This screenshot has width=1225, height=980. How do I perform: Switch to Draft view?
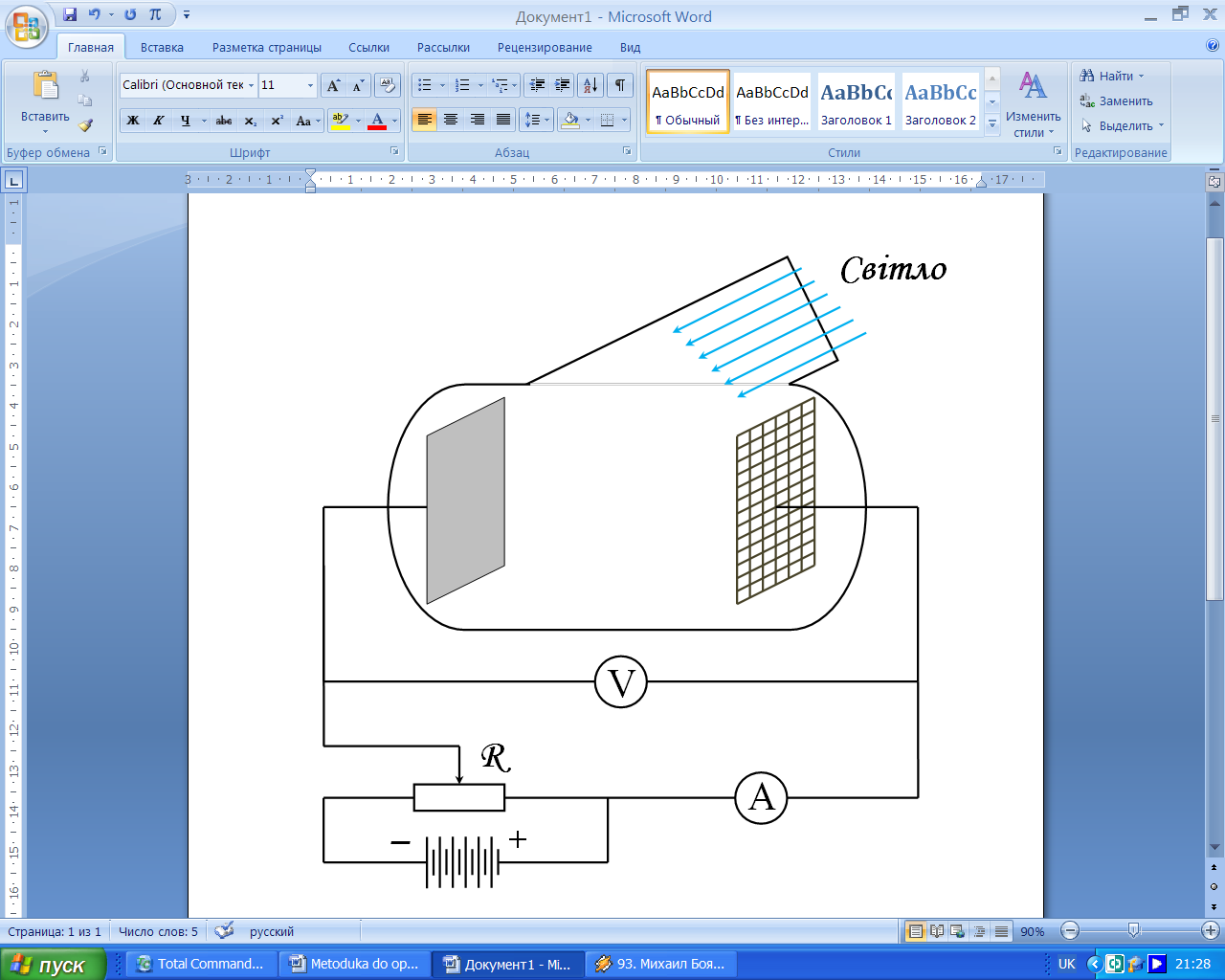pos(1001,930)
